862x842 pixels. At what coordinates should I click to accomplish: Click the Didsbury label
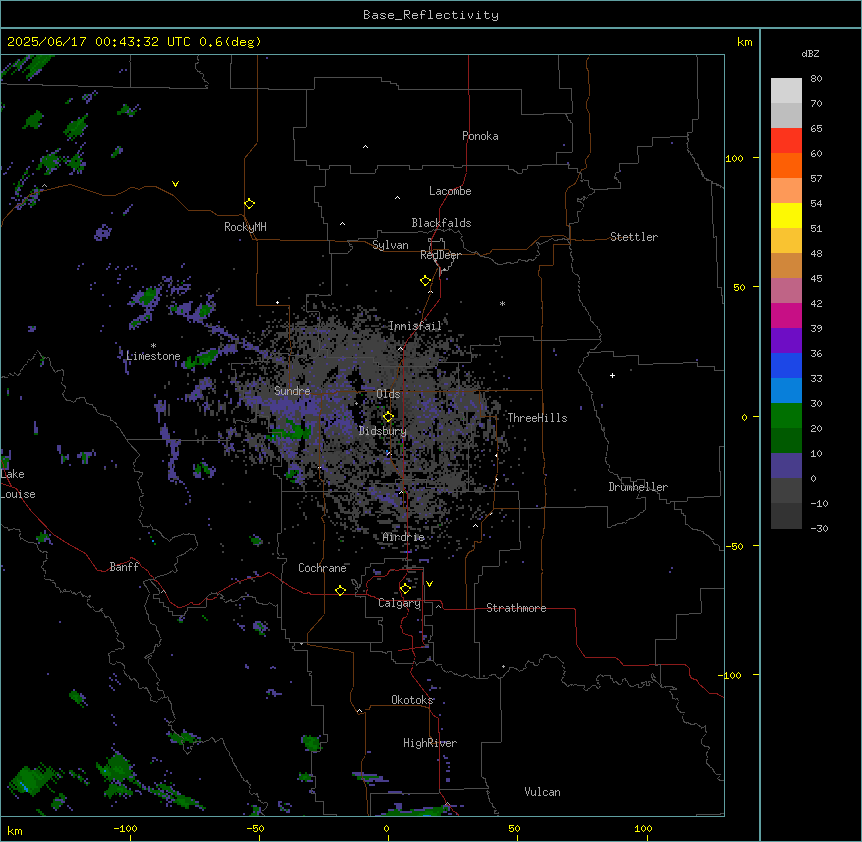point(382,431)
